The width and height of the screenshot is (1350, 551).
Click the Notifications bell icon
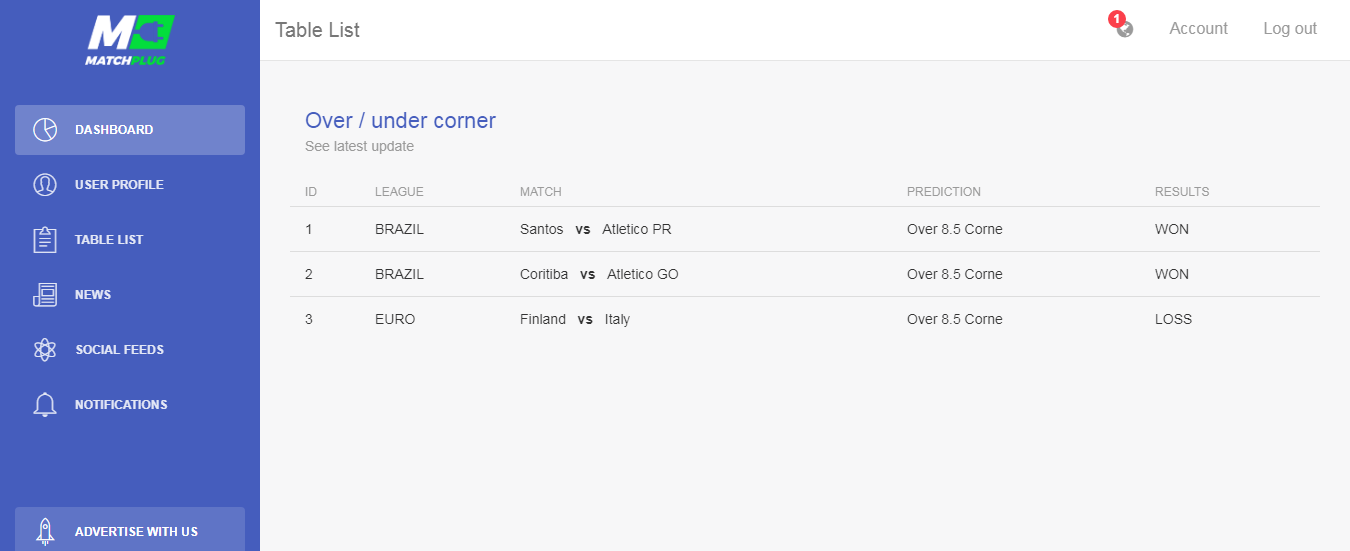click(x=45, y=405)
